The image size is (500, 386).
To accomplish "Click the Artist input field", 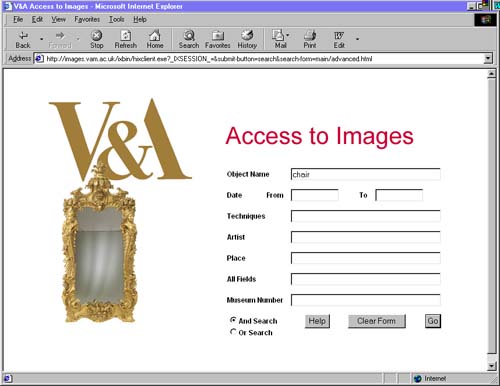I will click(366, 237).
